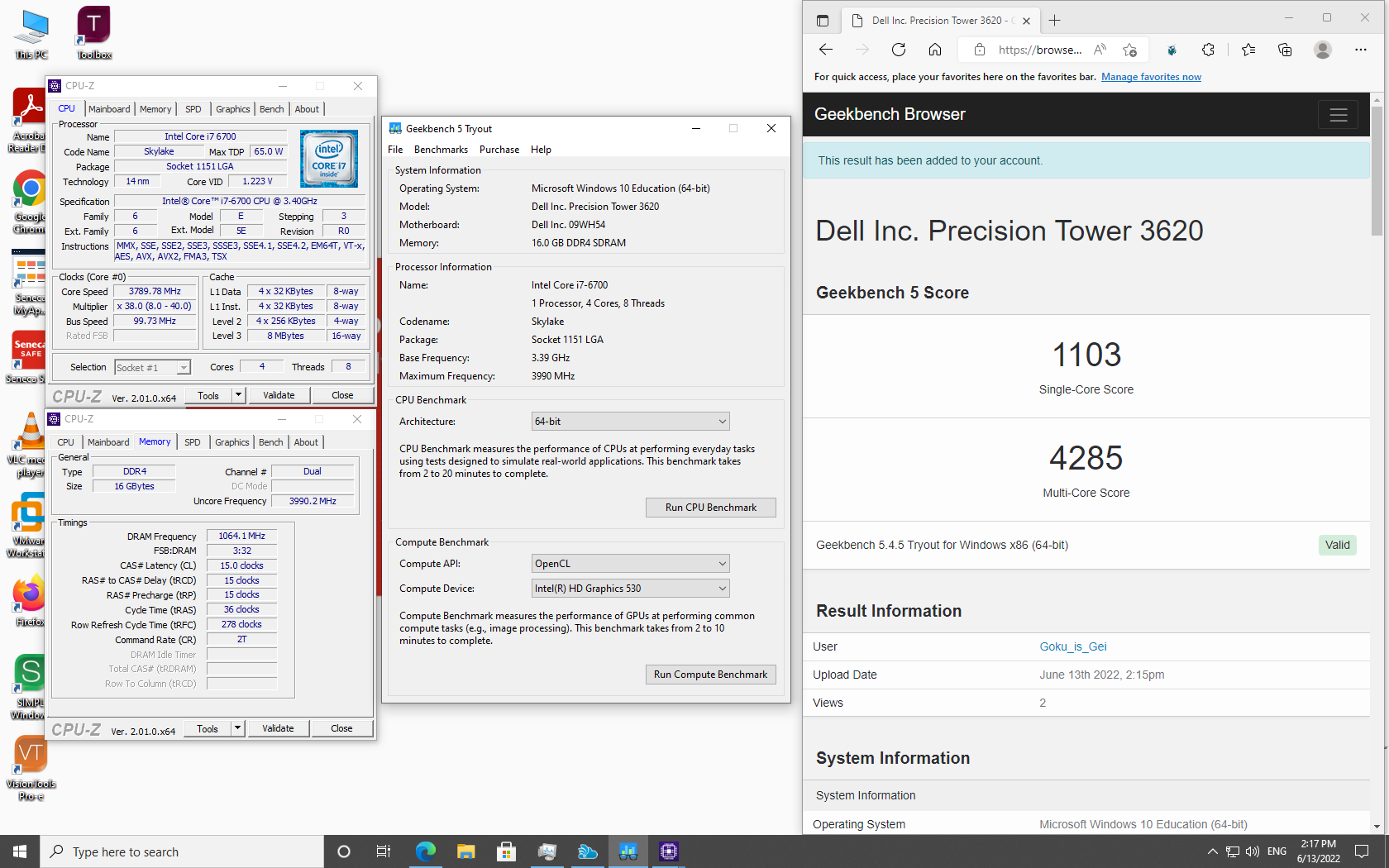1389x868 pixels.
Task: Open Cortana from the taskbar
Action: point(344,851)
